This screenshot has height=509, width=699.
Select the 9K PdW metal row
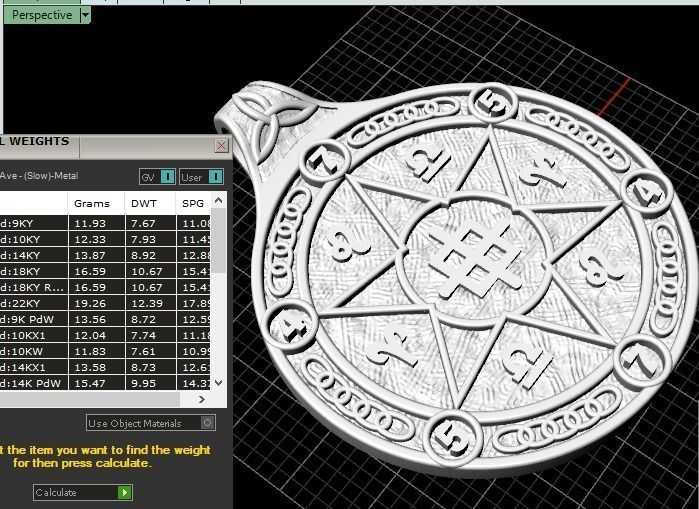[105, 320]
